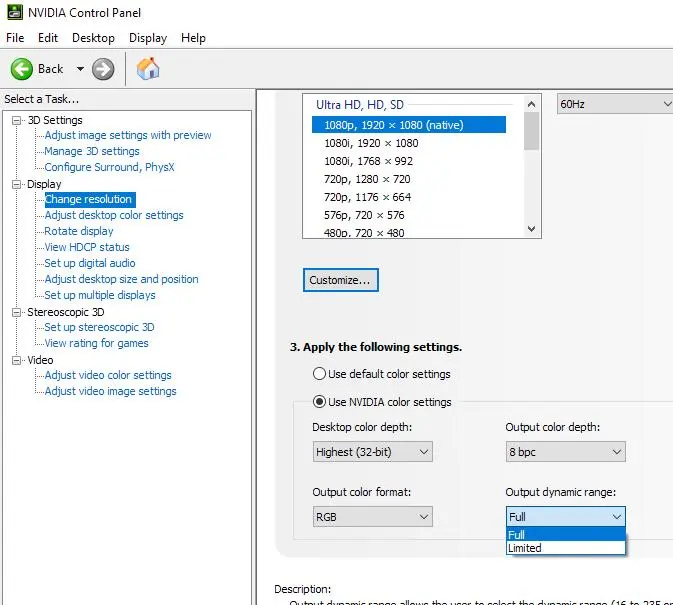The height and width of the screenshot is (605, 673).
Task: Click resolution list scroll up arrow
Action: tap(531, 104)
